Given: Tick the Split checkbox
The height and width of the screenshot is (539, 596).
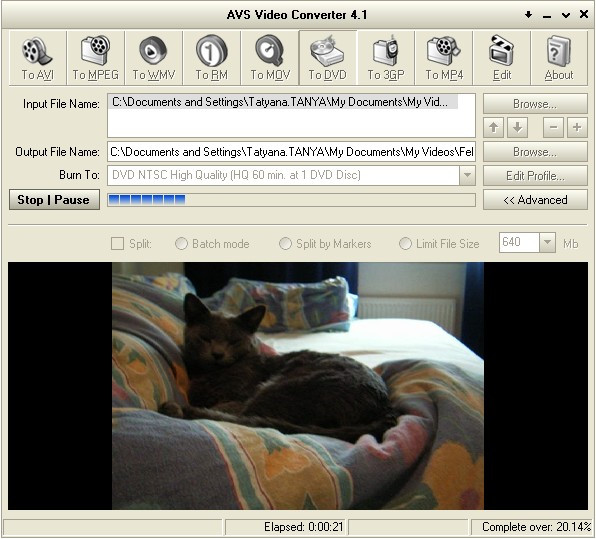Looking at the screenshot, I should (x=117, y=244).
